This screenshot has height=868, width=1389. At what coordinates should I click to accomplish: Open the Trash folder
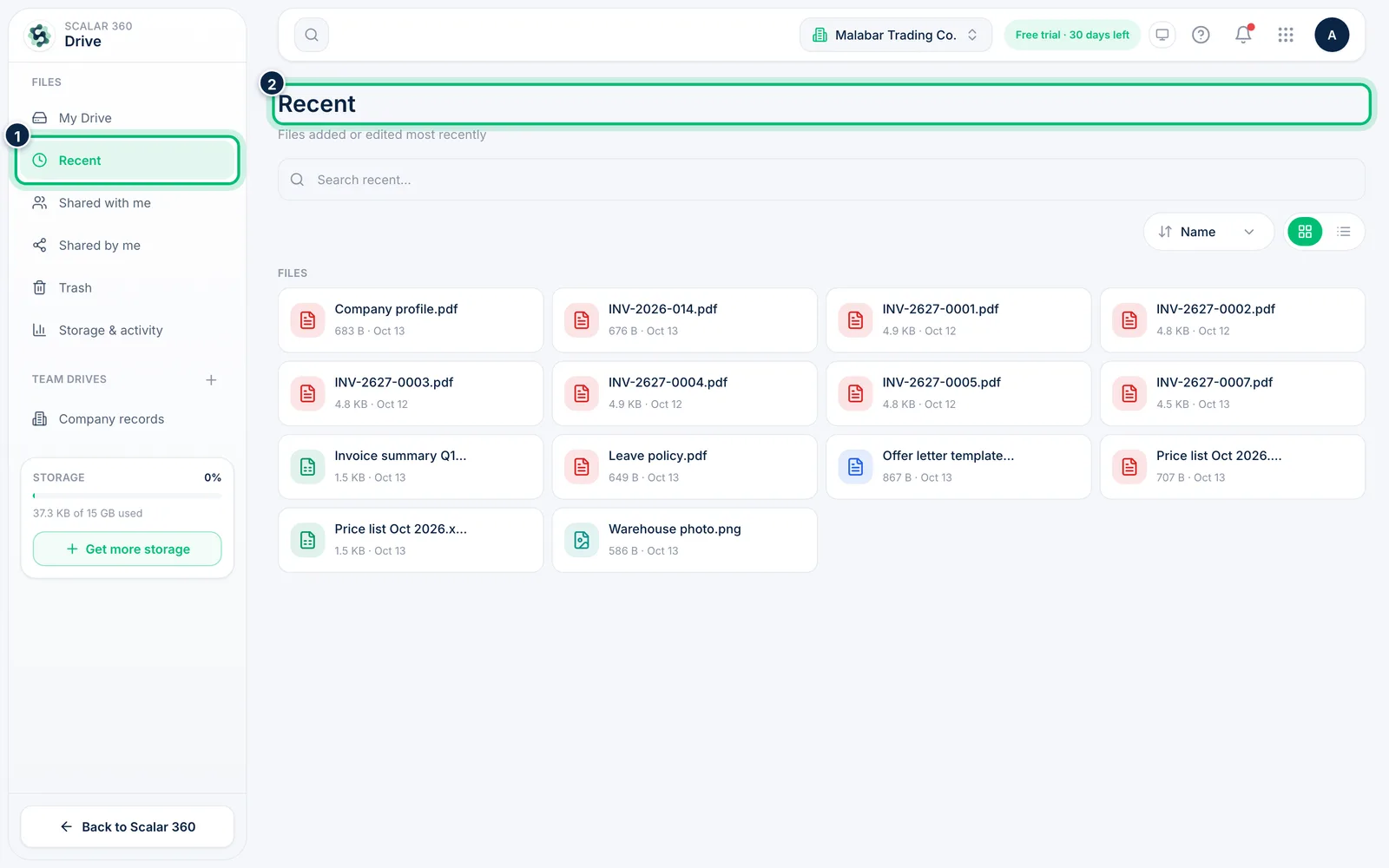pyautogui.click(x=127, y=288)
